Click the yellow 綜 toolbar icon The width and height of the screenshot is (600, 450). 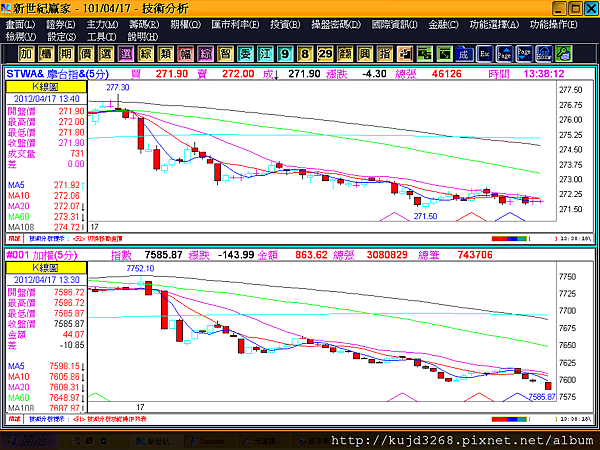(145, 54)
